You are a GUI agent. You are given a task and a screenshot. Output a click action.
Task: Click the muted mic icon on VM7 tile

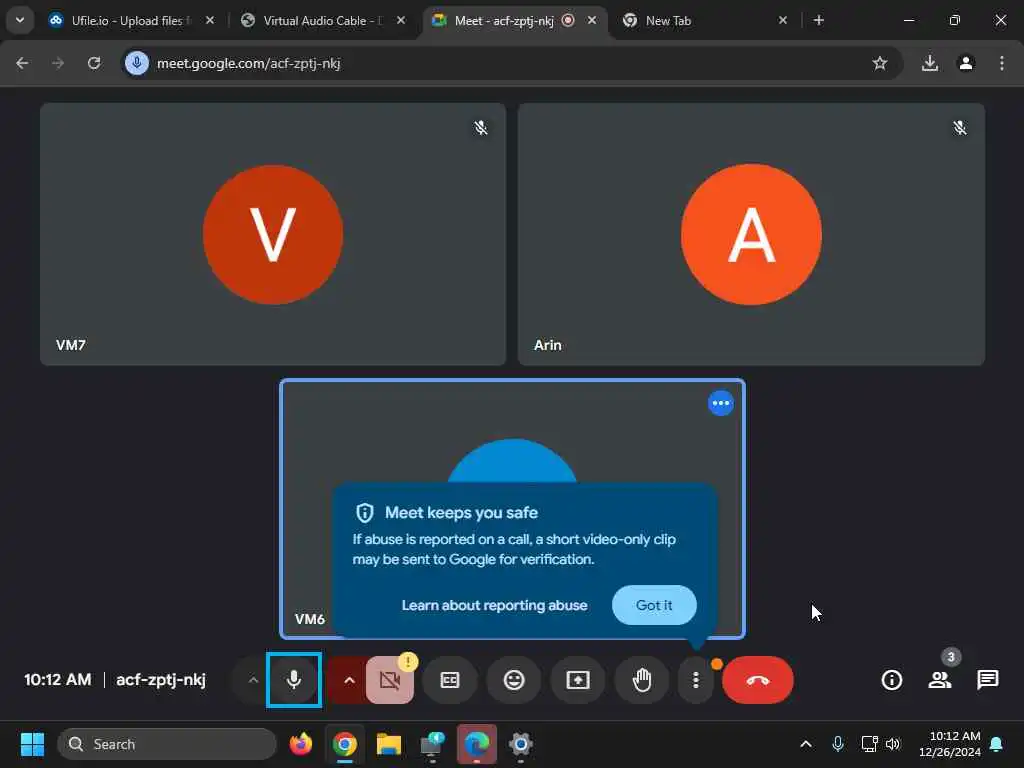(x=481, y=128)
